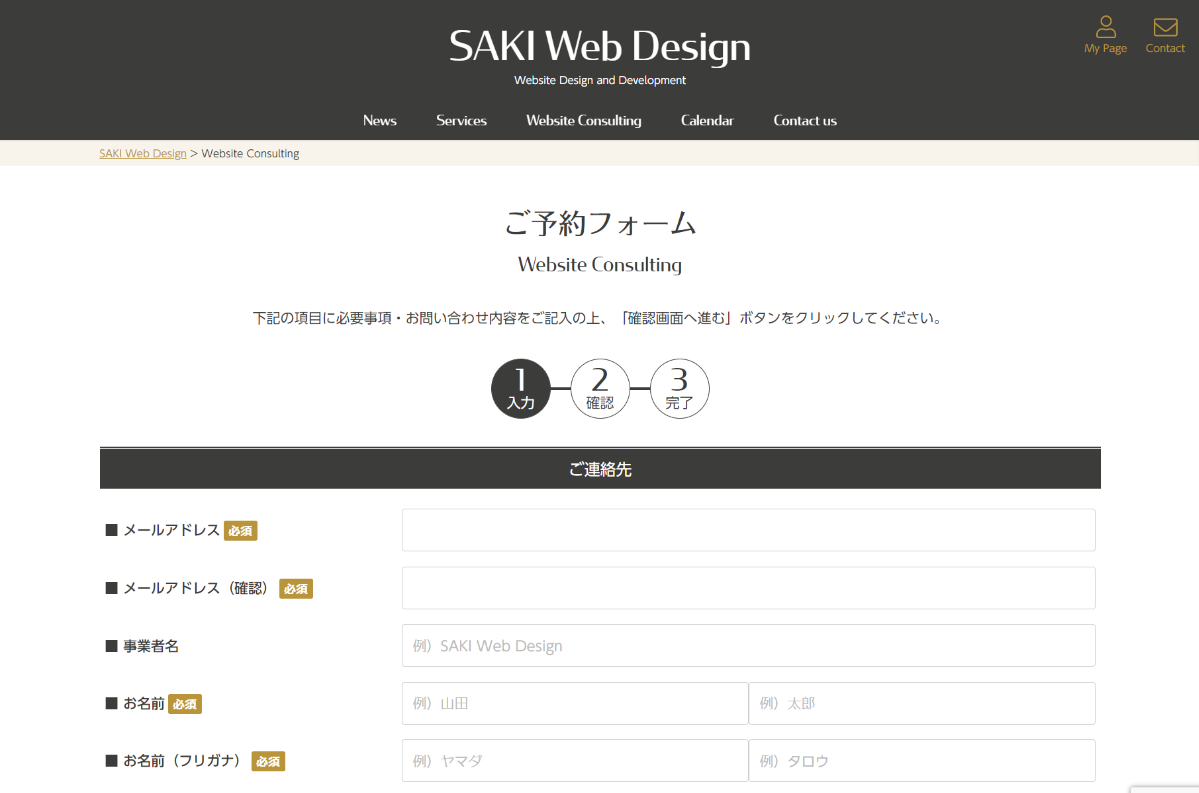
Task: Follow the SAKI Web Design breadcrumb link
Action: point(143,153)
